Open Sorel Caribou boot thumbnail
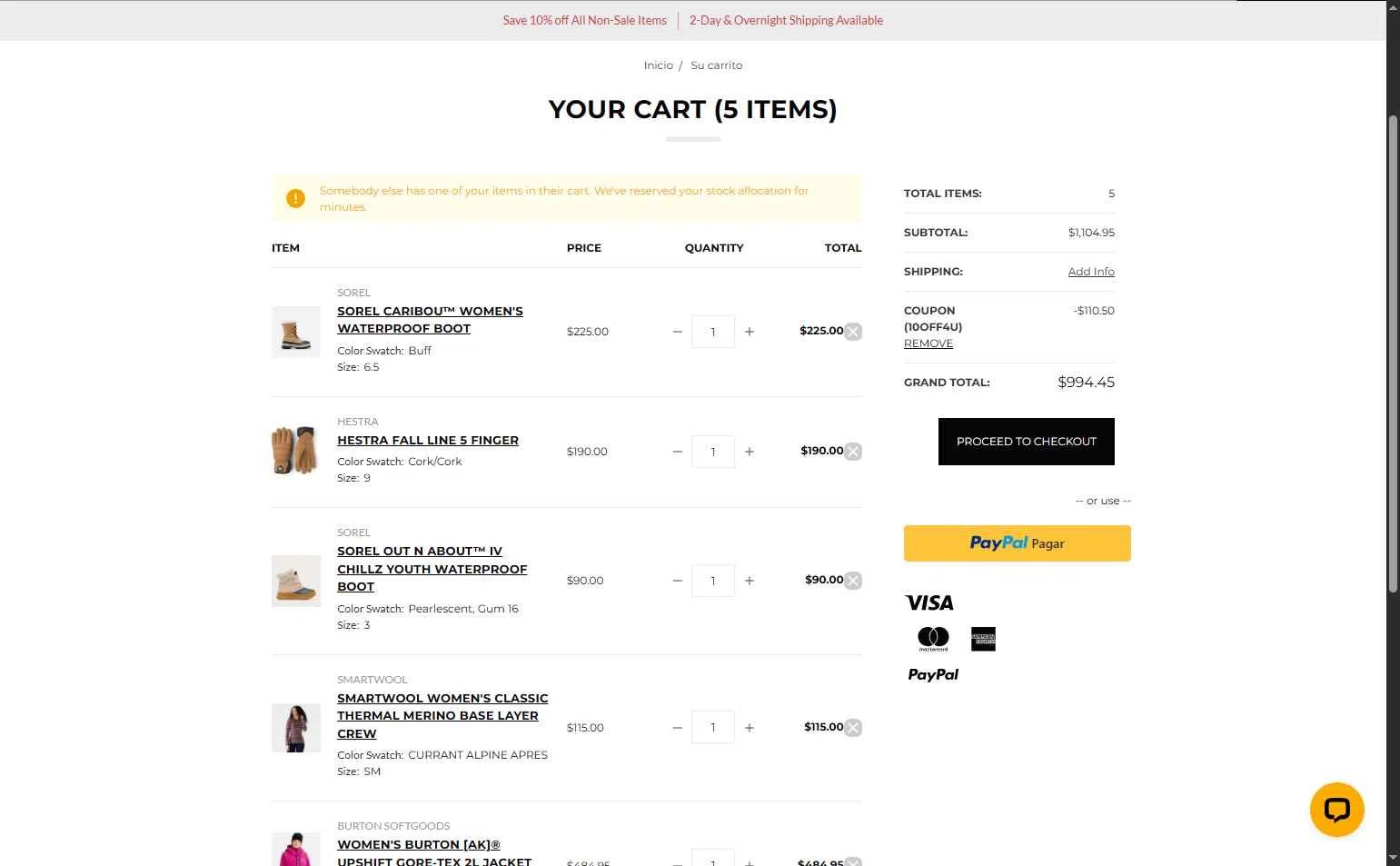 (296, 332)
